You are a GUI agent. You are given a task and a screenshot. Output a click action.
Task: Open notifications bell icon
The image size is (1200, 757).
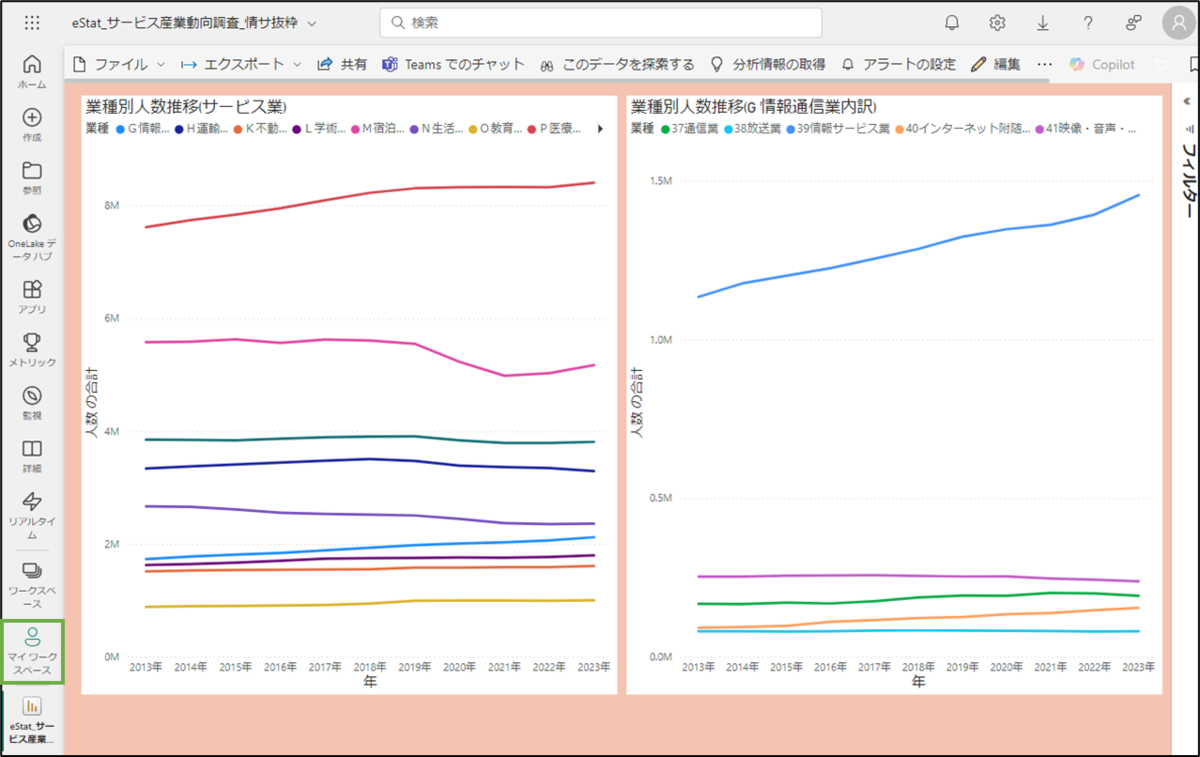pos(952,23)
